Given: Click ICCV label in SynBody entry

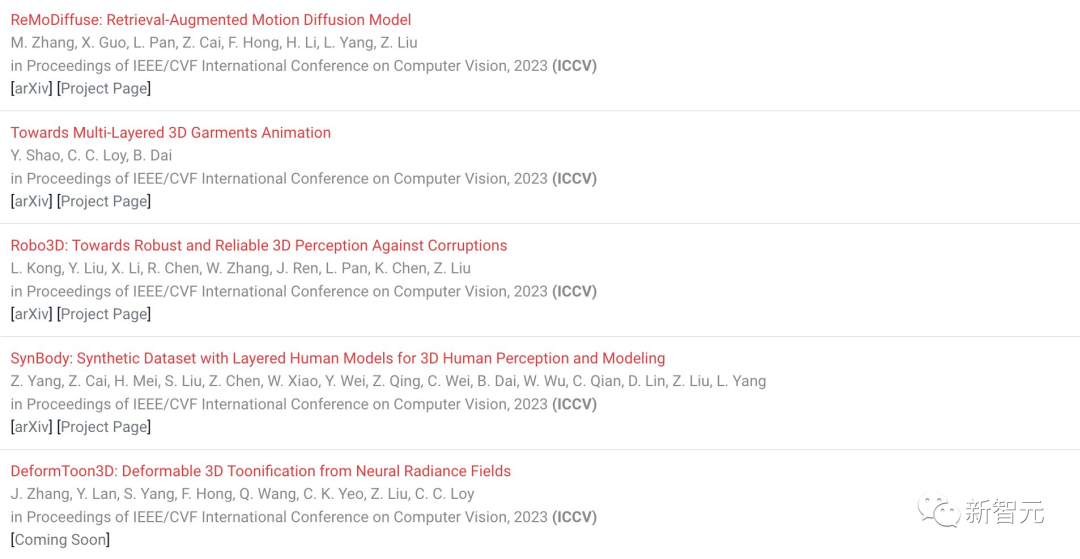Looking at the screenshot, I should click(574, 404).
